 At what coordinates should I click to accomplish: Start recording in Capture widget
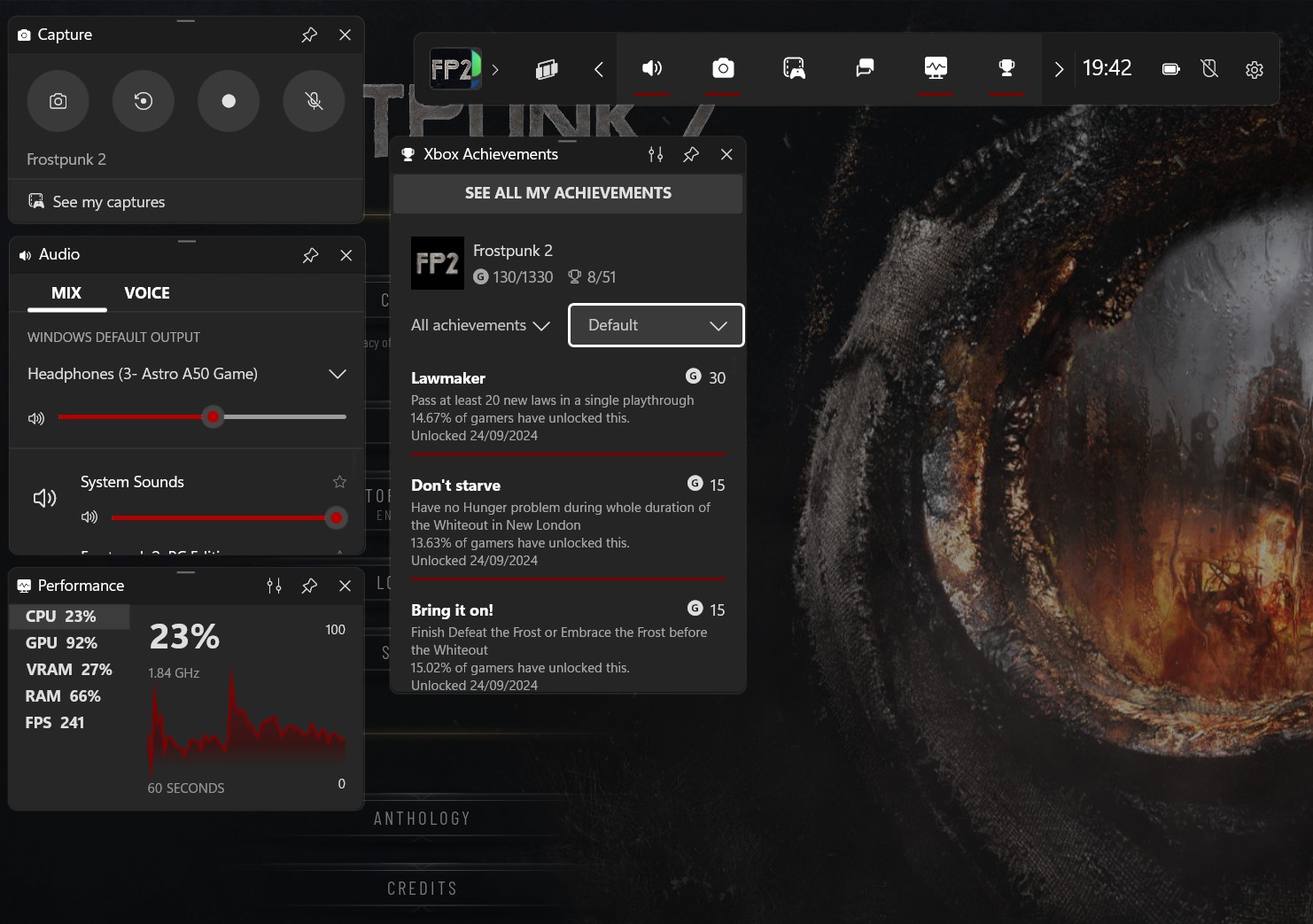(229, 102)
